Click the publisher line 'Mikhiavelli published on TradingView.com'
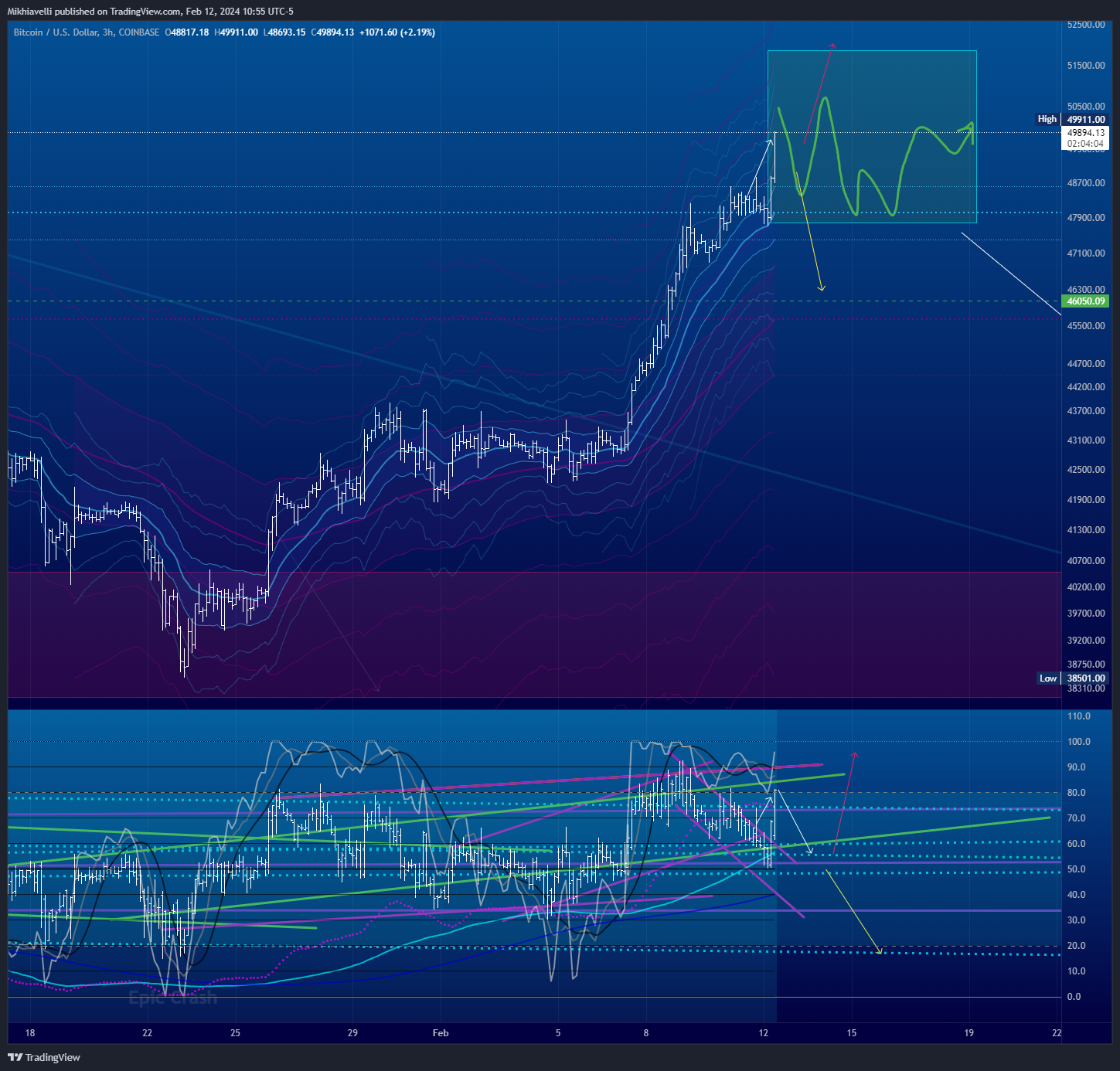Screen dimensions: 1120x1071 coord(94,12)
